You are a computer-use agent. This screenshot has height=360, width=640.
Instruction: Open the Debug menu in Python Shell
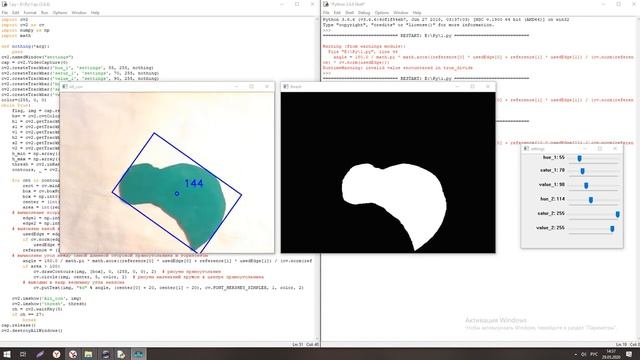(364, 13)
